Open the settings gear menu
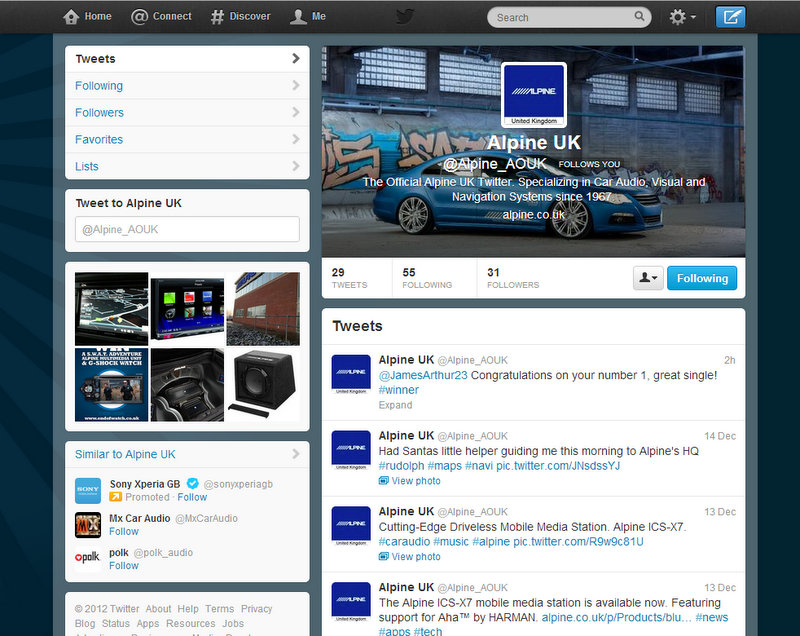Screen dimensions: 800x636 point(682,17)
